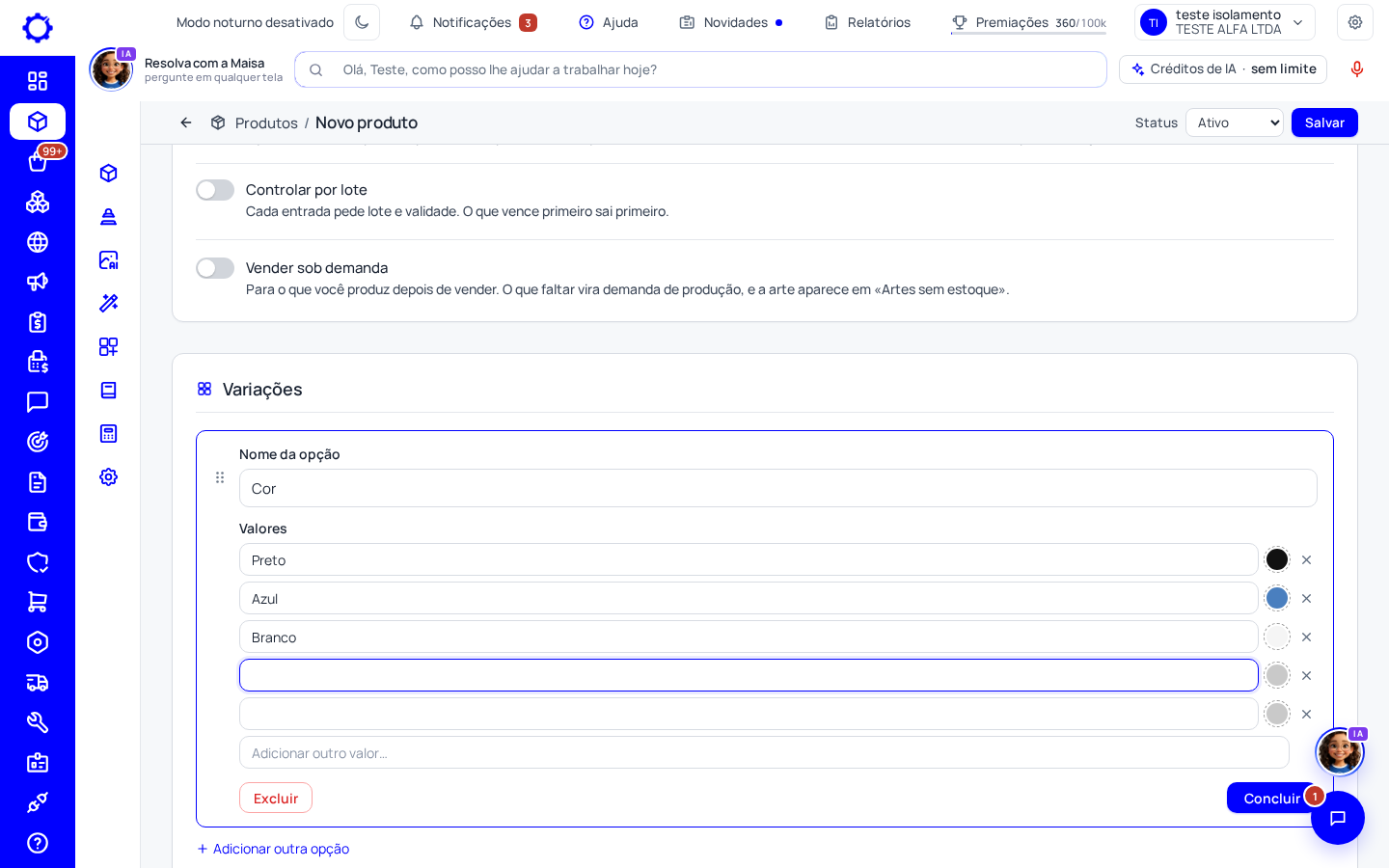1389x868 pixels.
Task: Open the shopping cart icon in sidebar
Action: coord(38,602)
